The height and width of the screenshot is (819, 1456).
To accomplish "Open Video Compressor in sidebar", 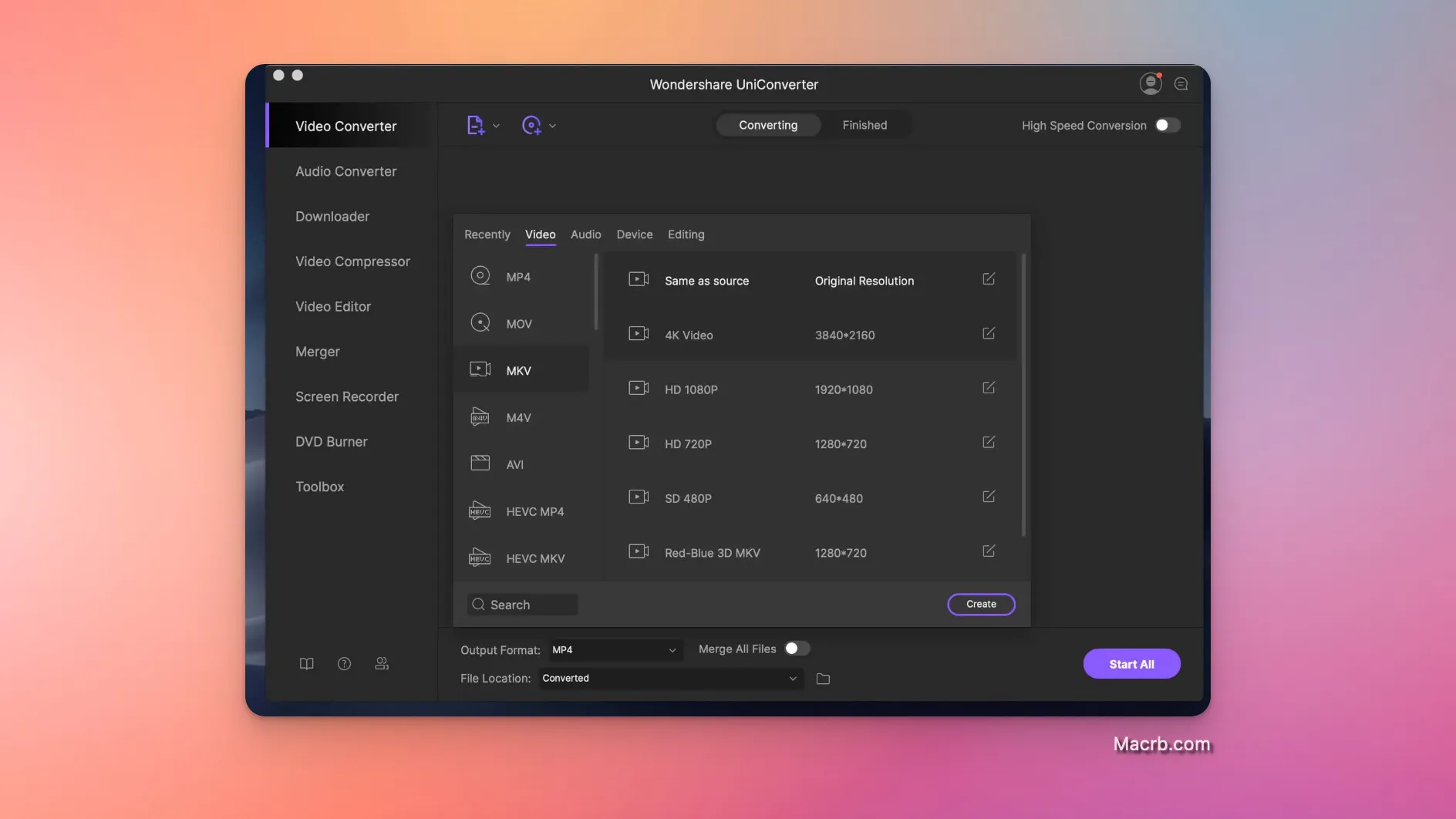I will tap(352, 261).
